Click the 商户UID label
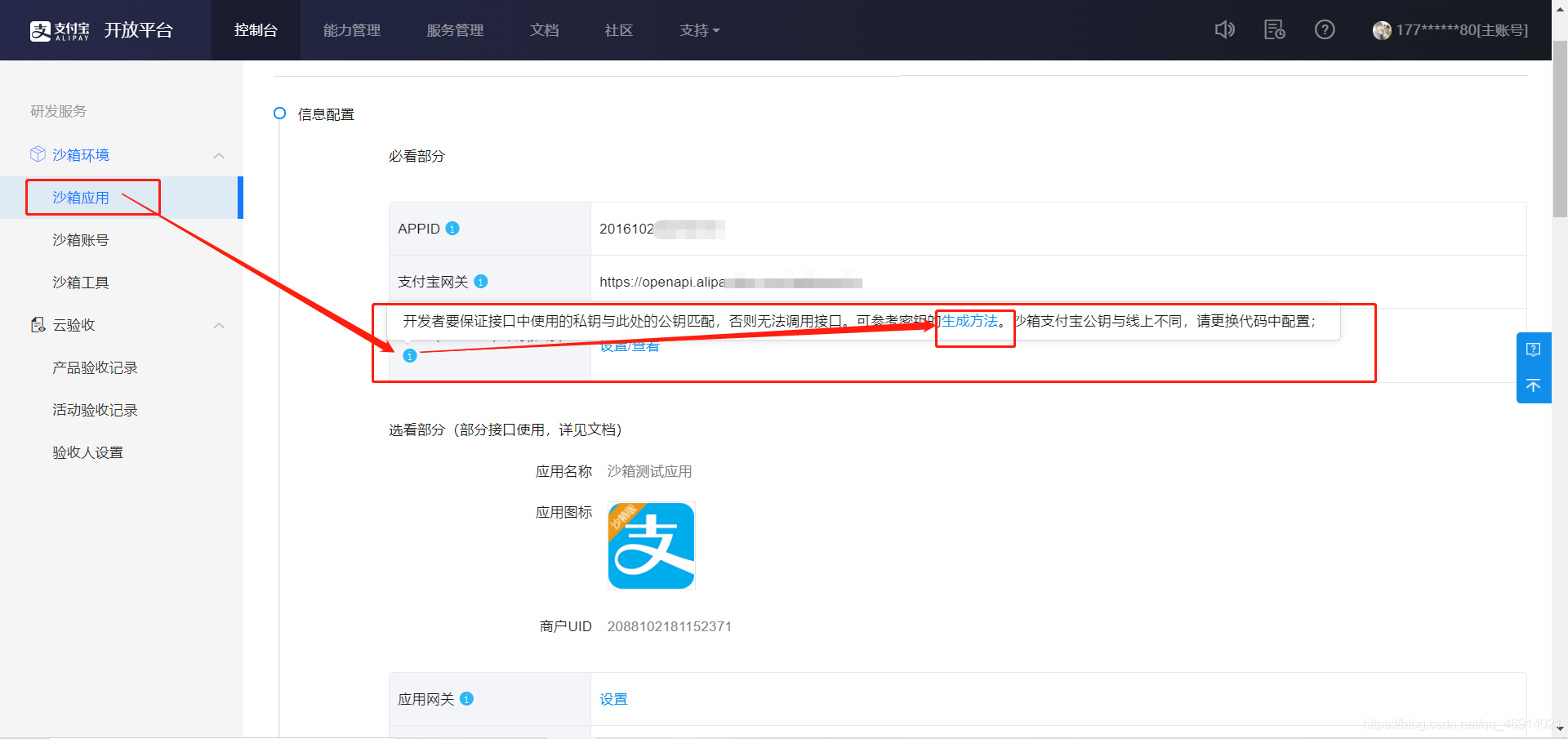This screenshot has height=739, width=1568. tap(565, 626)
